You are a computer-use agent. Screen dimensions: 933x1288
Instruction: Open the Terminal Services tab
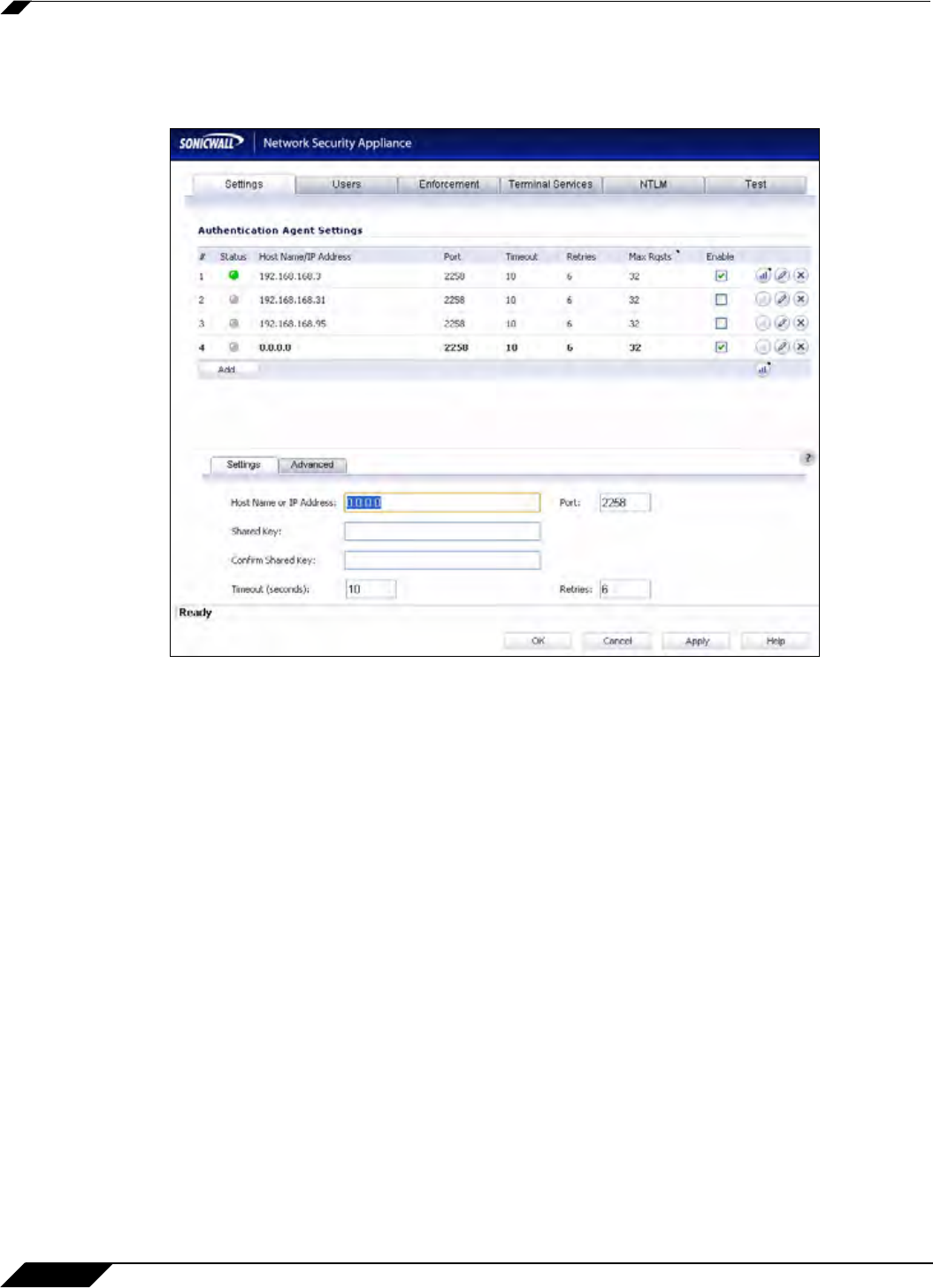tap(551, 185)
